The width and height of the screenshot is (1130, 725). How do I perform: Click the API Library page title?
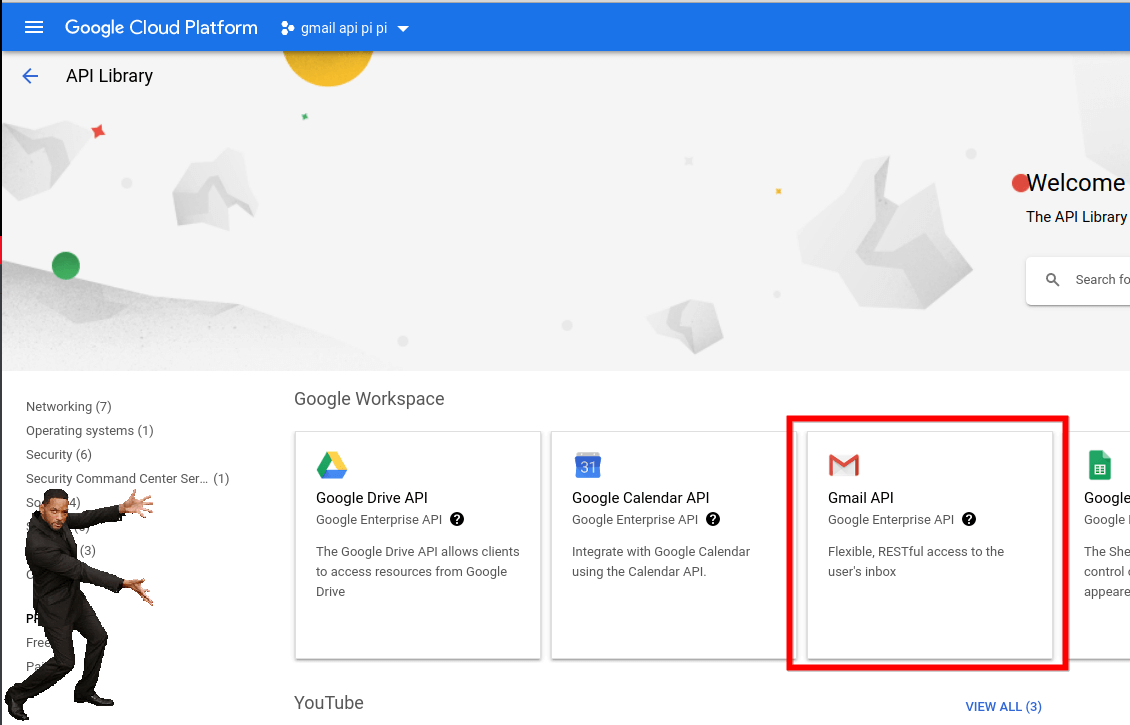tap(110, 76)
